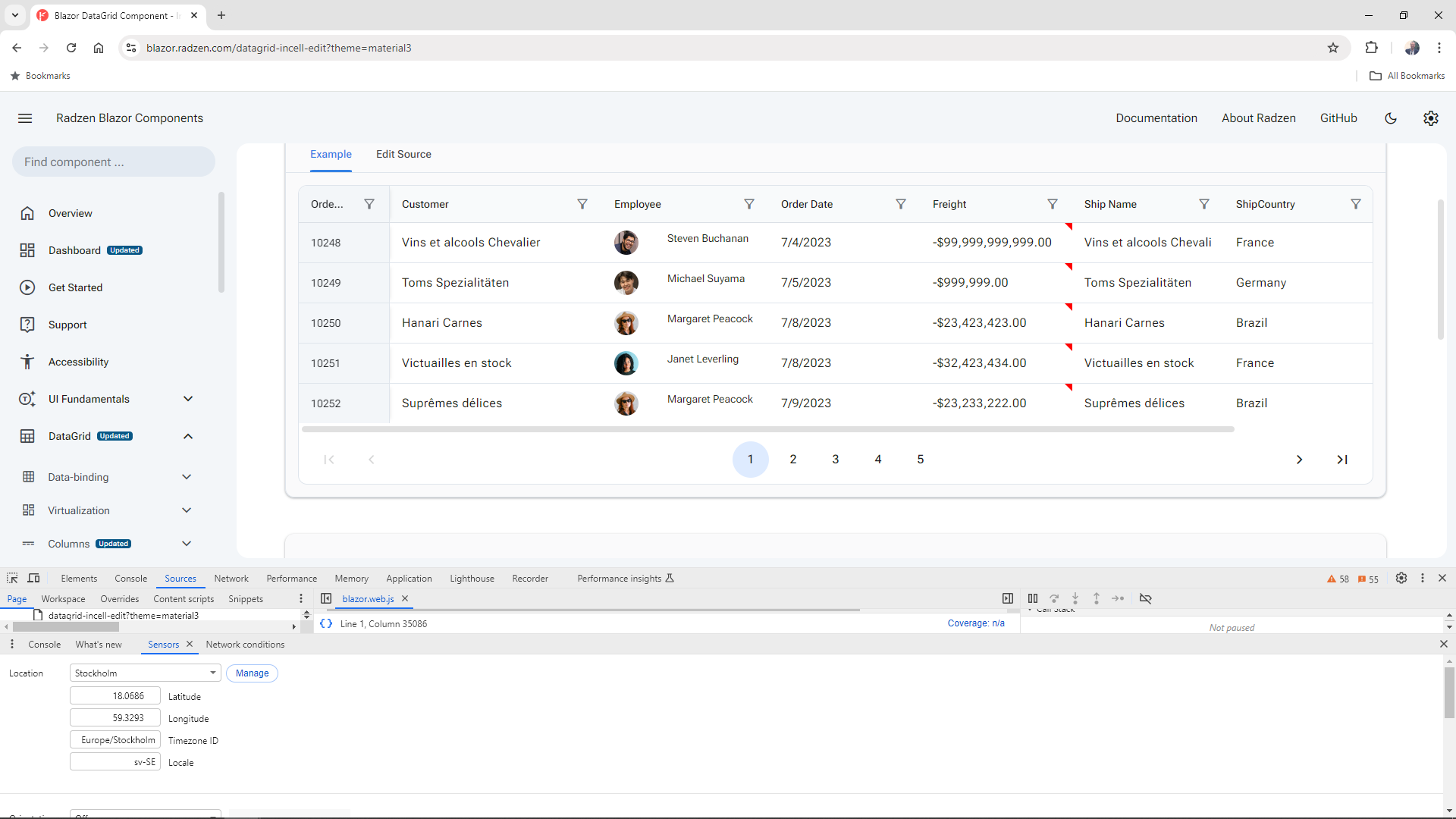1456x819 pixels.
Task: Expand the Virtualization submenu
Action: coord(187,510)
